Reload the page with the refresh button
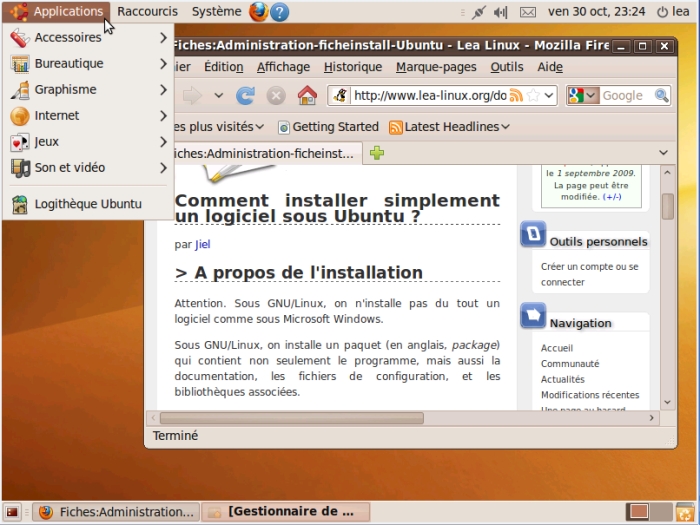This screenshot has height=525, width=700. coord(245,96)
